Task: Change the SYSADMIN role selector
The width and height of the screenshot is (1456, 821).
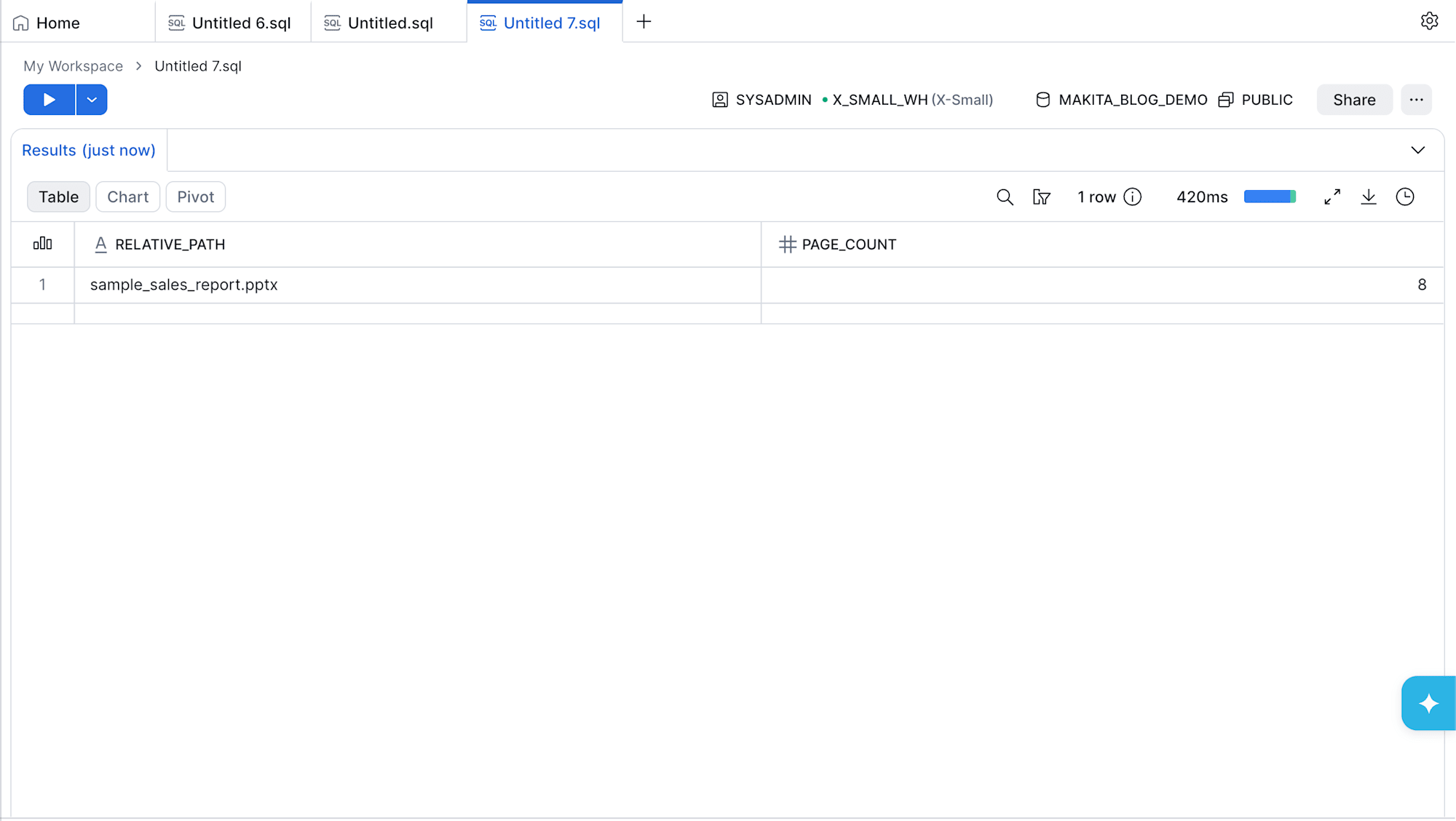Action: (x=761, y=100)
